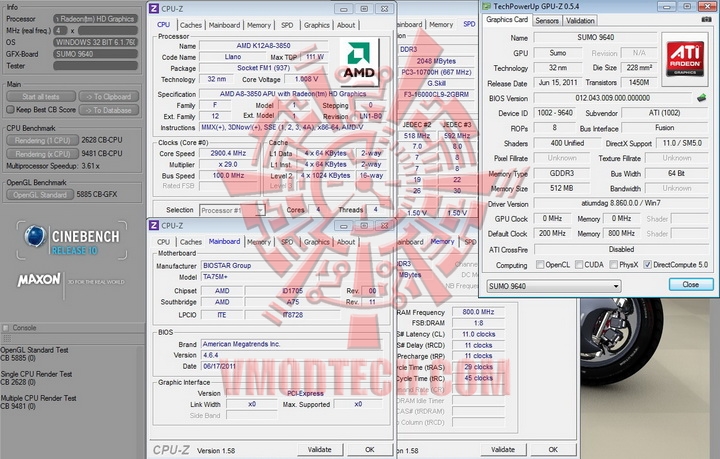Image resolution: width=720 pixels, height=459 pixels.
Task: Click OK in CPU-Z memory window
Action: [x=553, y=450]
